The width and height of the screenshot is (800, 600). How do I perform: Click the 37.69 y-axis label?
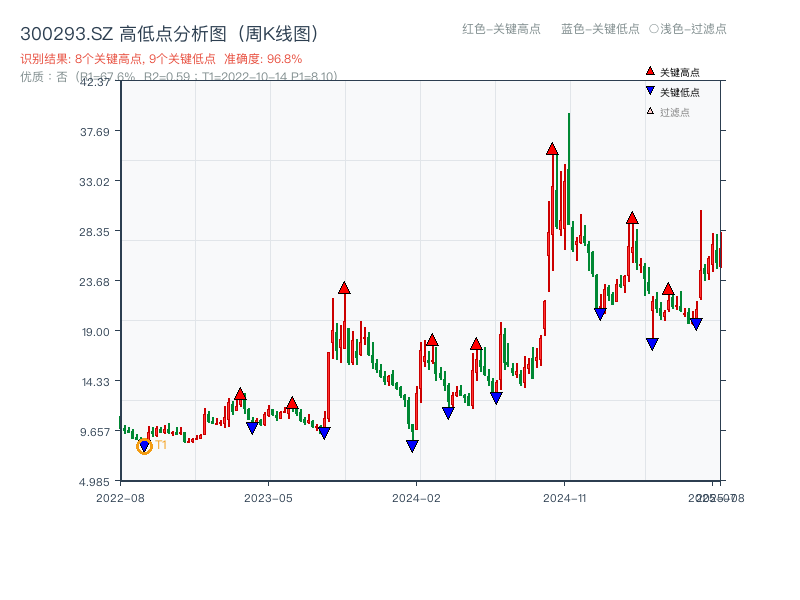click(95, 132)
